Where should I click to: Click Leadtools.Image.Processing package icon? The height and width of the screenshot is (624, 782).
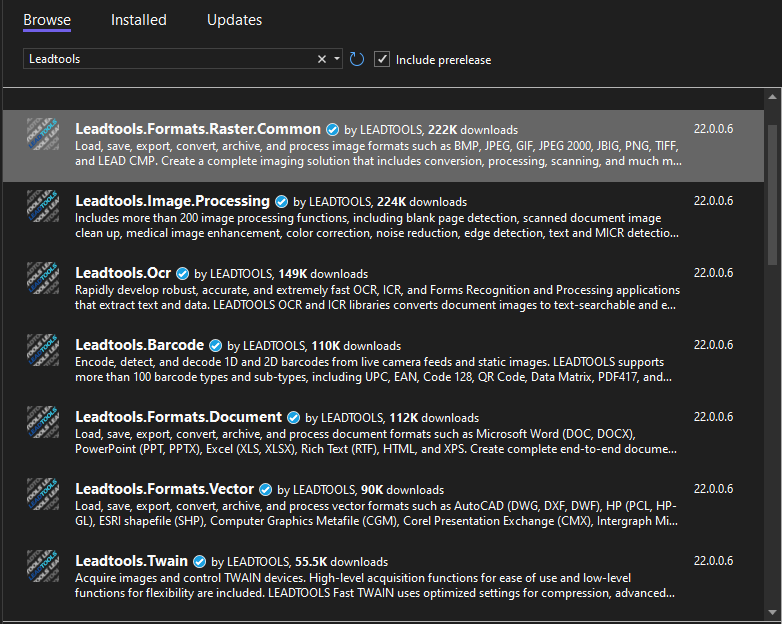coord(43,206)
